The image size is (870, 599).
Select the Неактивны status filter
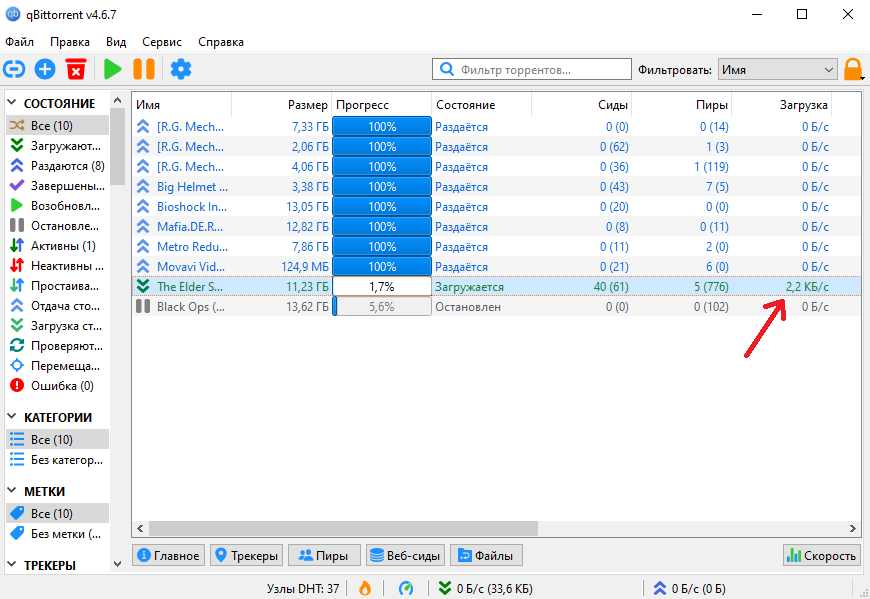[58, 266]
